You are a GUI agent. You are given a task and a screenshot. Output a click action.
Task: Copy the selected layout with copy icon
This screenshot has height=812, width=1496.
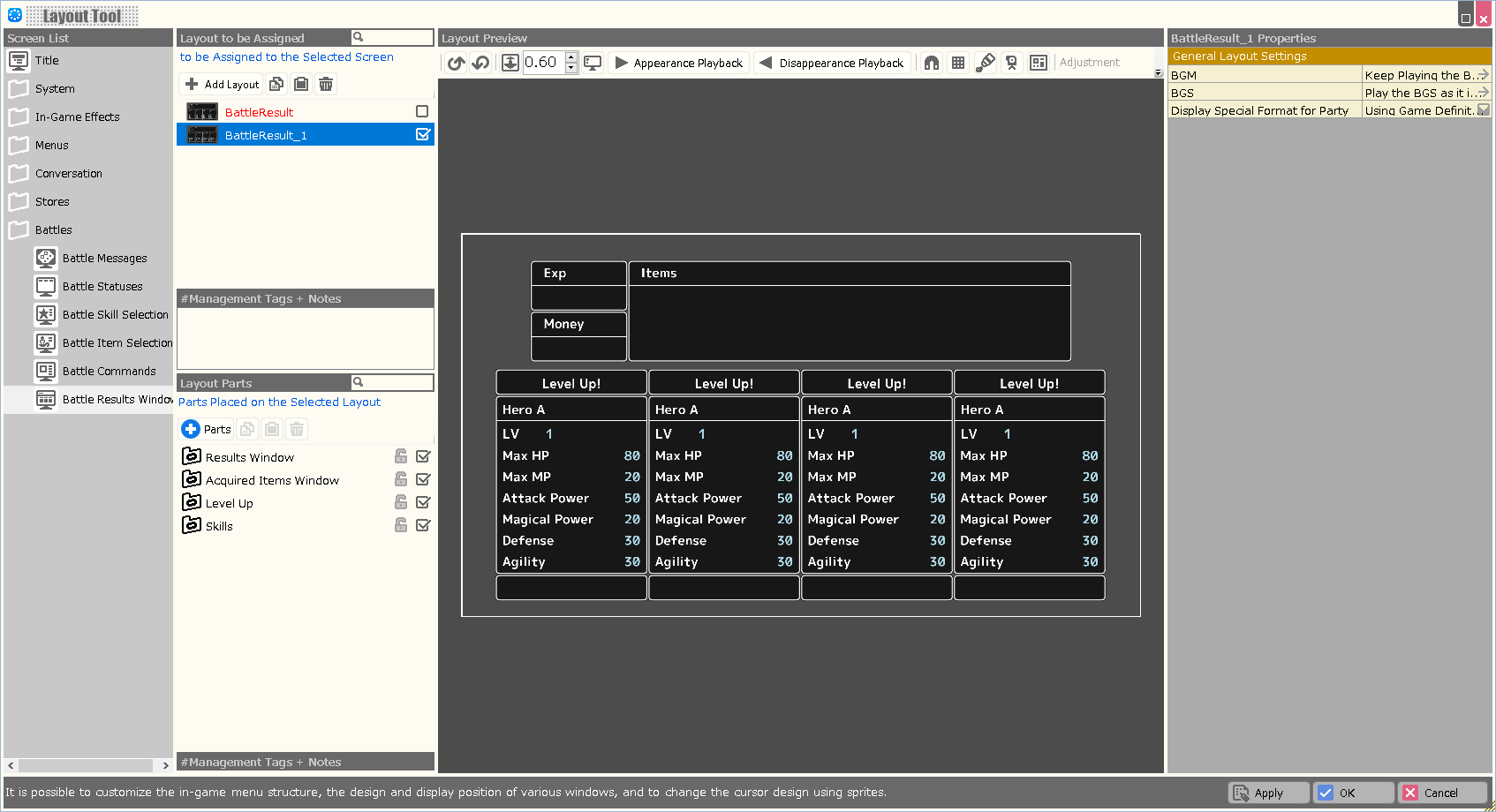pos(276,84)
